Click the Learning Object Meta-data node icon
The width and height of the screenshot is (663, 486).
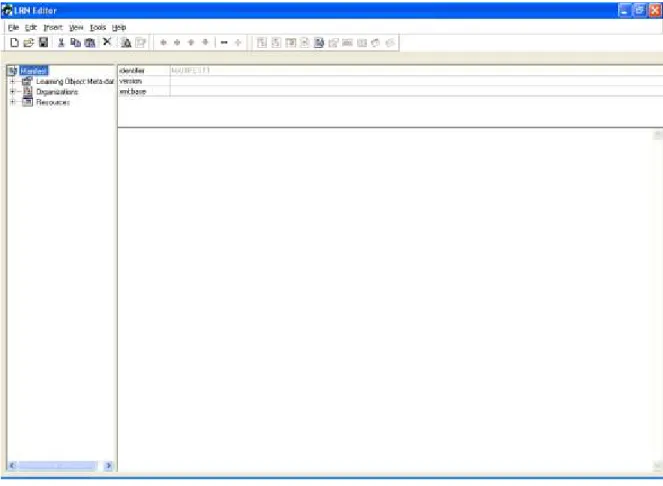(27, 81)
